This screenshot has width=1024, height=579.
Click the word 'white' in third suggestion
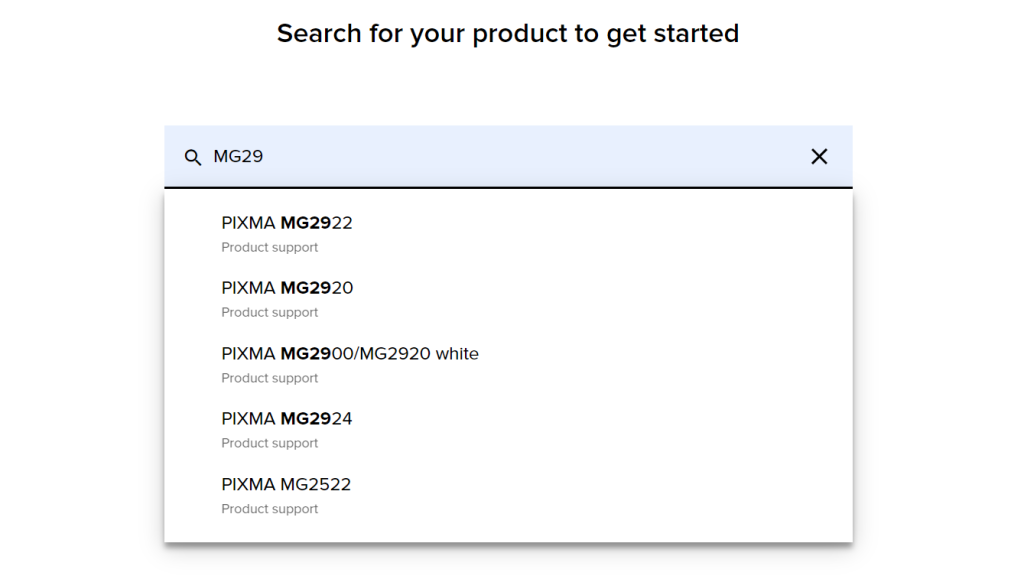click(x=457, y=354)
